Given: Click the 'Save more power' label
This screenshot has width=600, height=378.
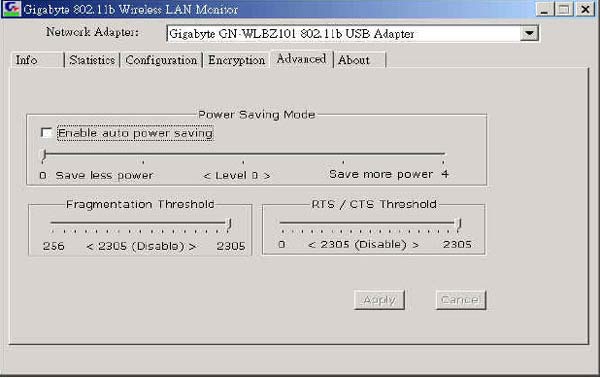Looking at the screenshot, I should click(381, 174).
